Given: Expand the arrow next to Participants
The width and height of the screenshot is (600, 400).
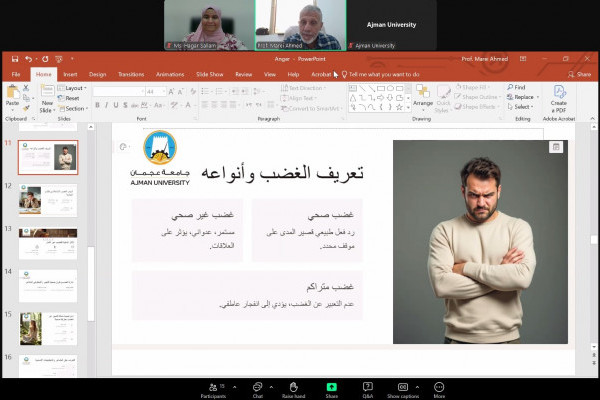Looking at the screenshot, I should (x=232, y=386).
